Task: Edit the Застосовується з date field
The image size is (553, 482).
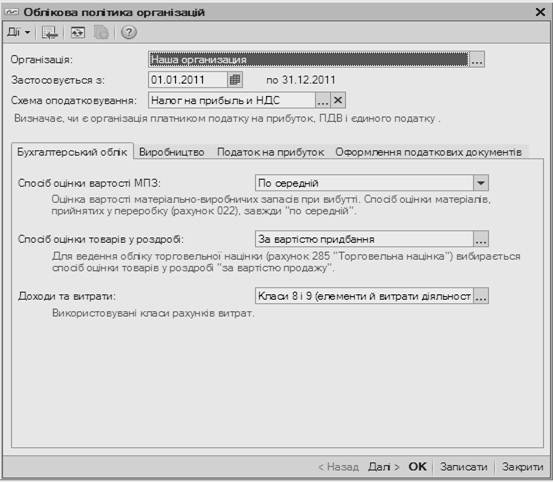Action: click(x=188, y=80)
